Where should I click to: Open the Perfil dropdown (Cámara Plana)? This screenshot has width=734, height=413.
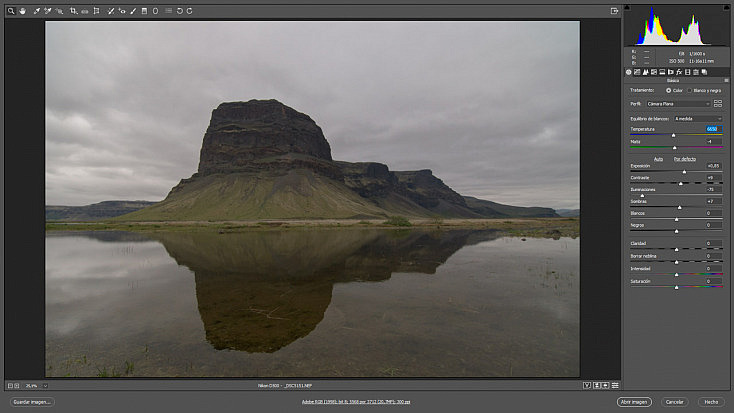[x=678, y=104]
